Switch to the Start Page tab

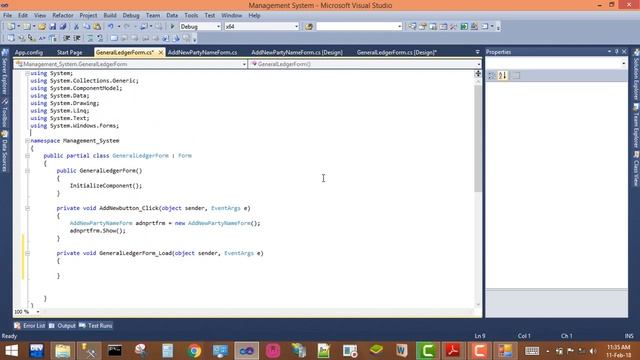(69, 52)
